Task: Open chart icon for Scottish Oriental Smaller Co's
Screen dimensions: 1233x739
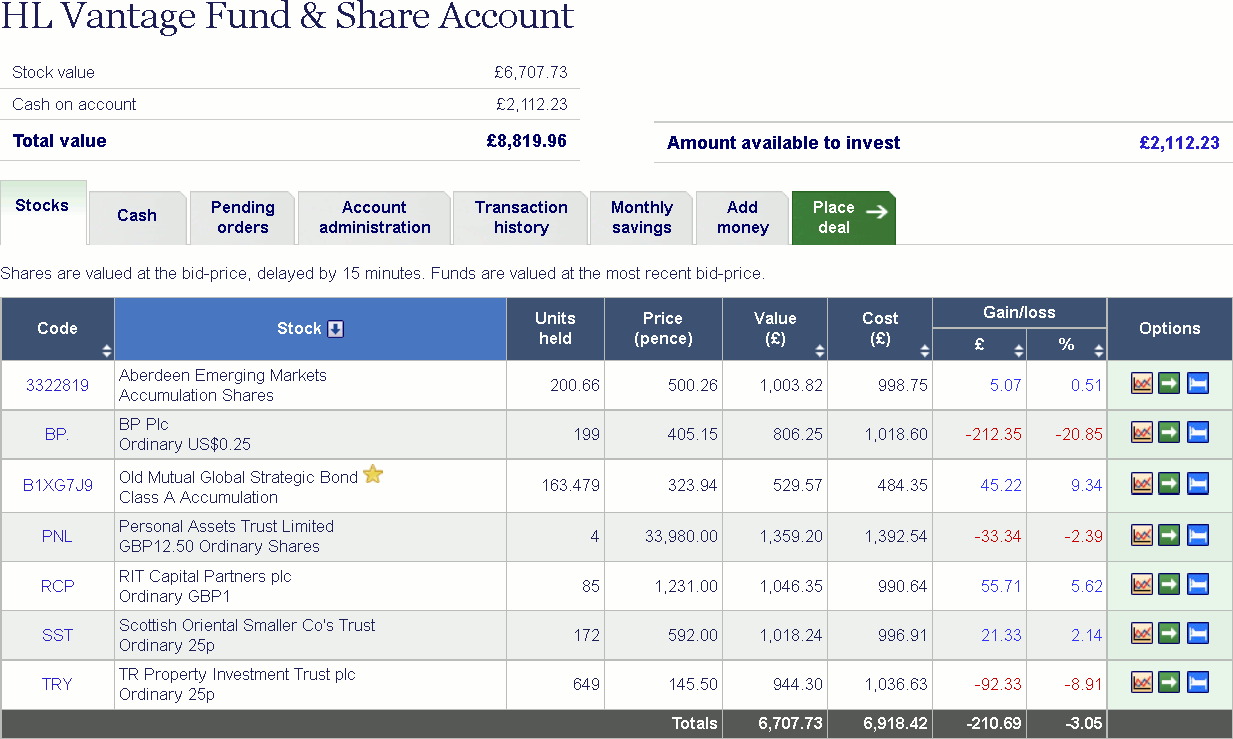Action: 1142,633
